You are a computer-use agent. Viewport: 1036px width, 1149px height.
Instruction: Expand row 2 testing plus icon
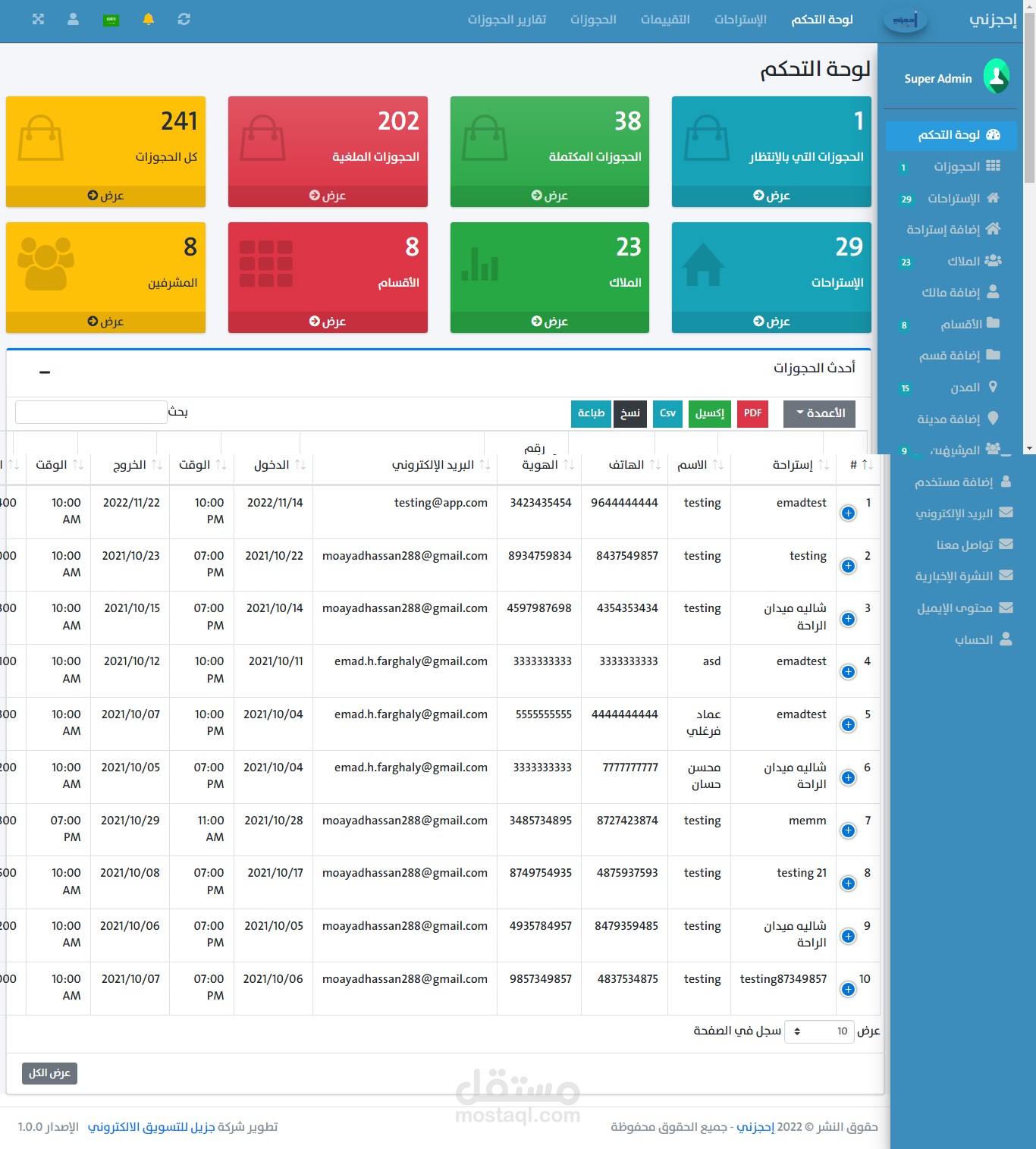(848, 567)
